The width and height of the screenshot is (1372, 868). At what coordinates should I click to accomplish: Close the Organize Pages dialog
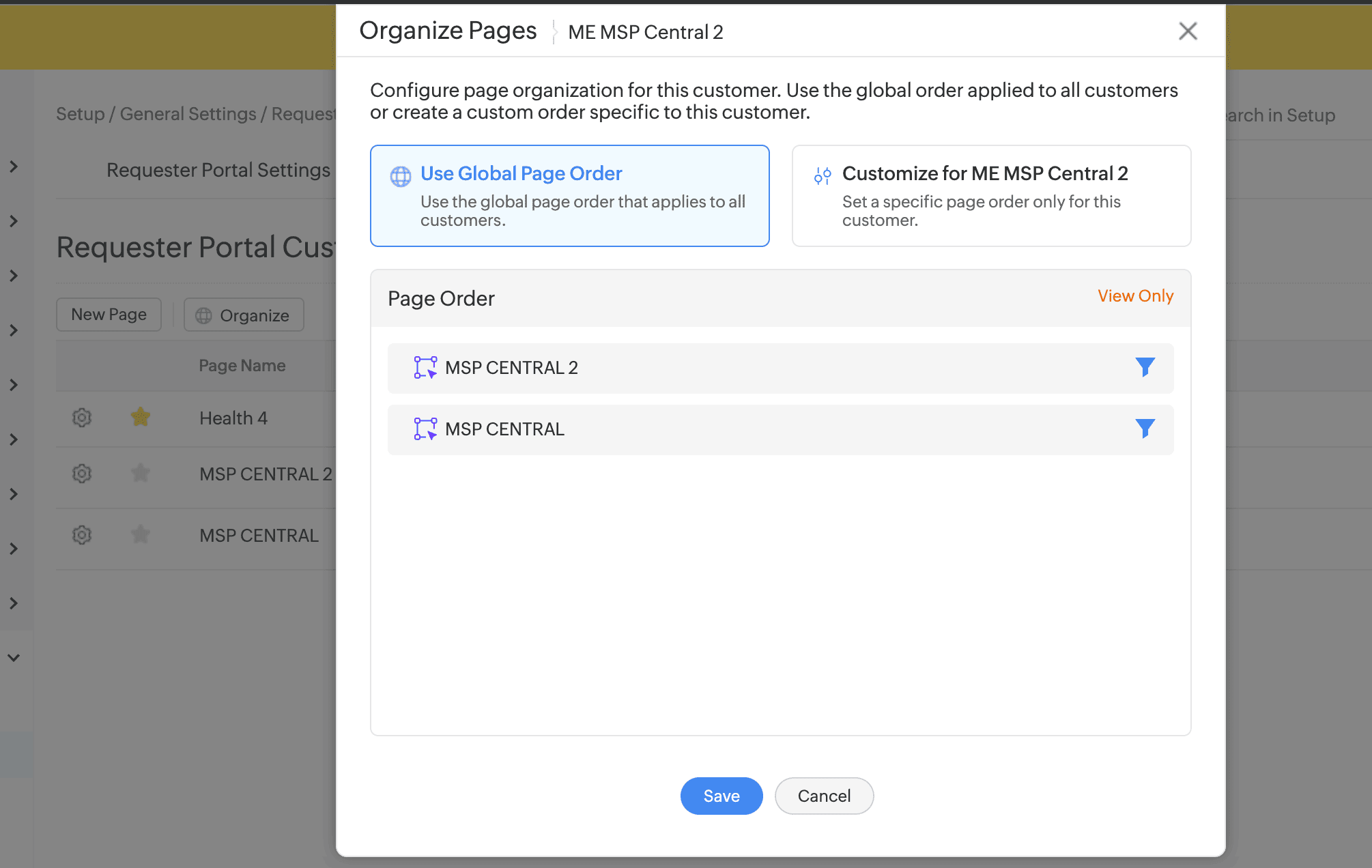tap(1188, 31)
